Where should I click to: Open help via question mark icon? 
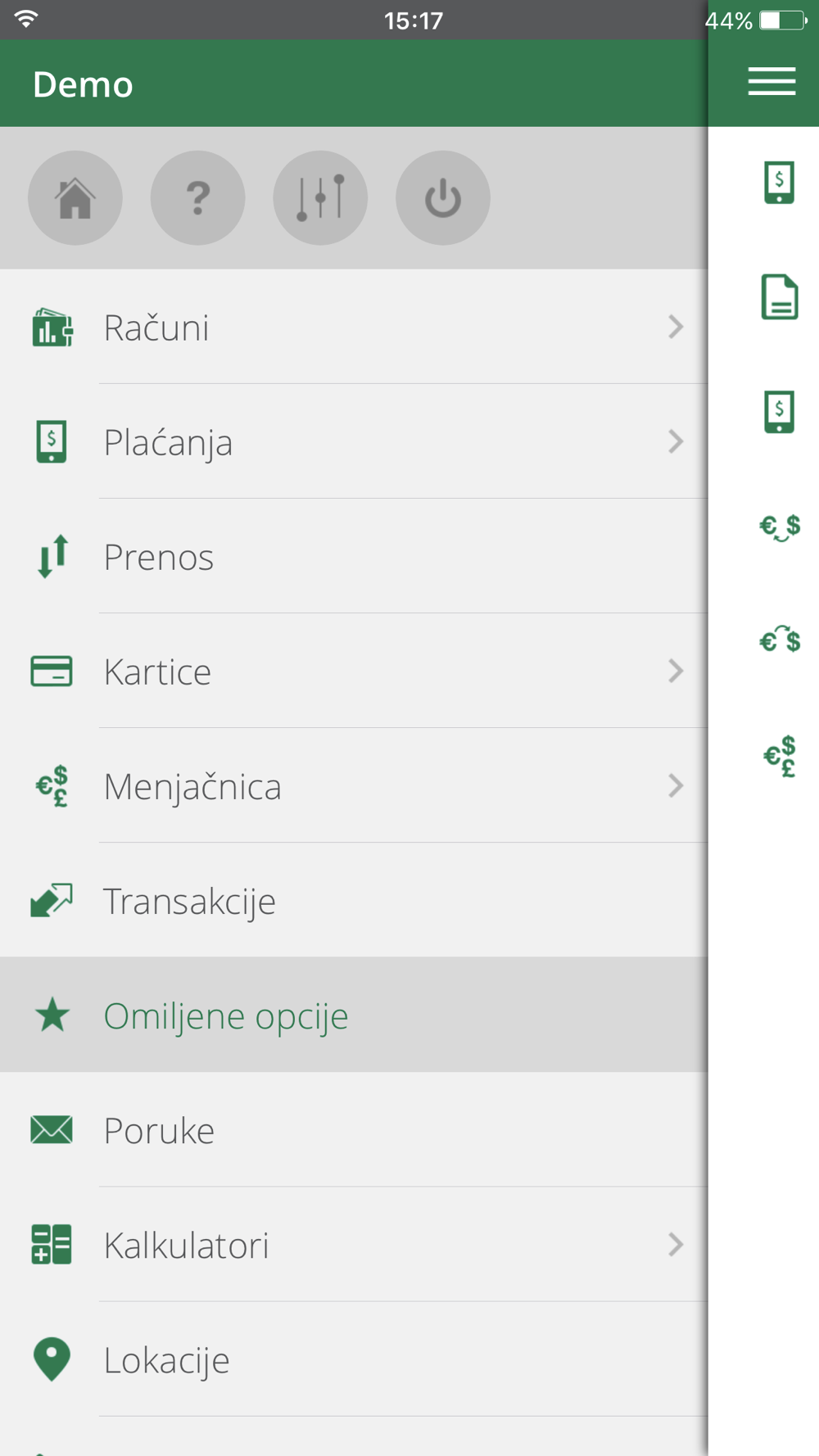[x=197, y=197]
